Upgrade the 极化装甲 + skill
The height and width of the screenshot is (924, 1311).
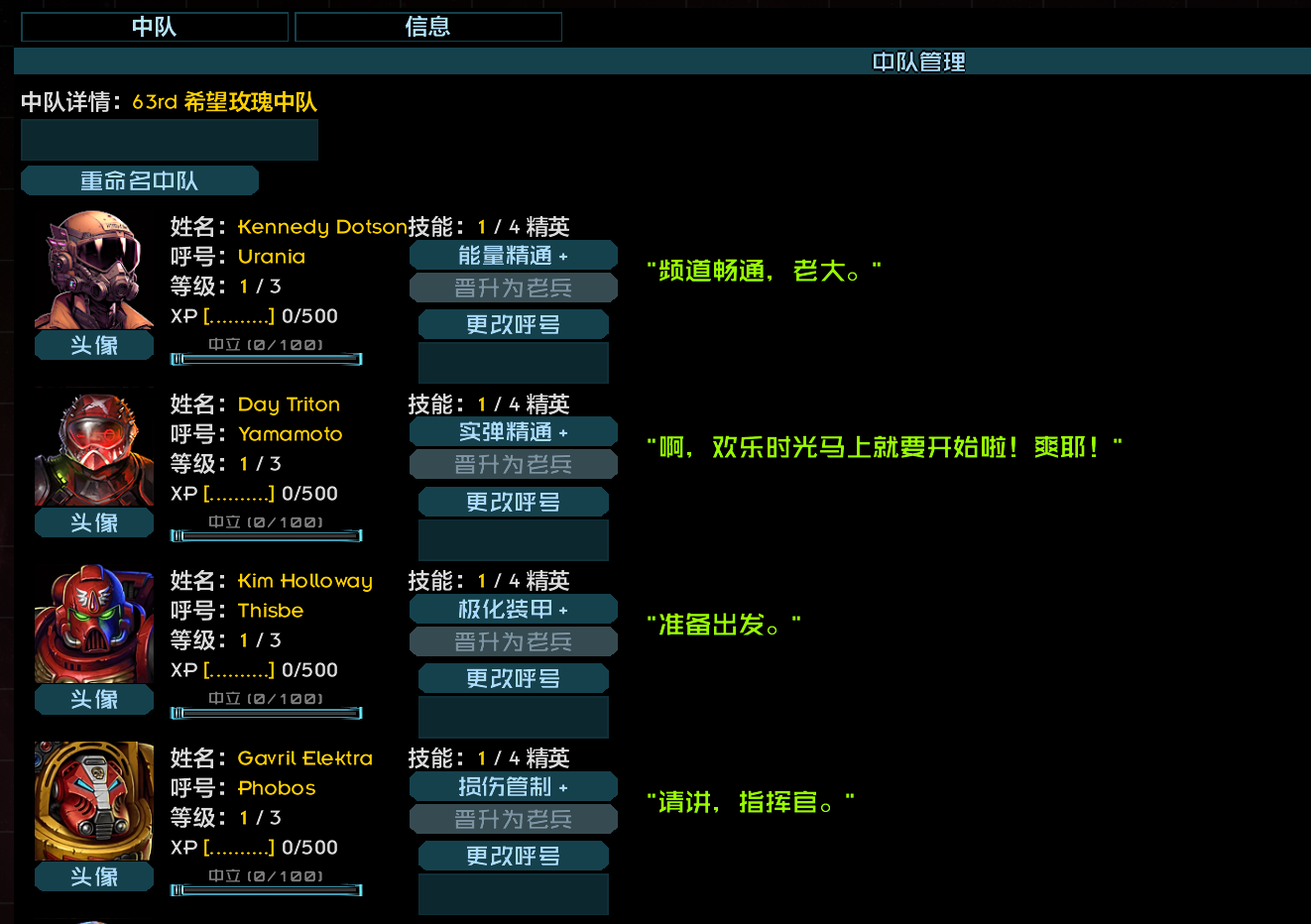514,609
